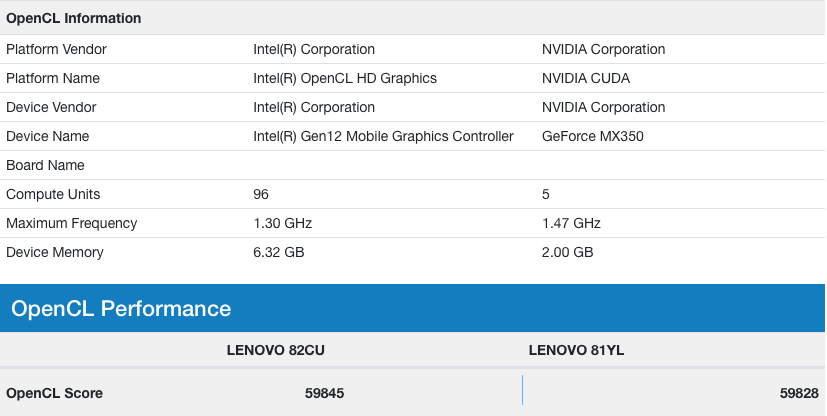Click the Platform Vendor row label
The image size is (827, 416).
[x=56, y=49]
